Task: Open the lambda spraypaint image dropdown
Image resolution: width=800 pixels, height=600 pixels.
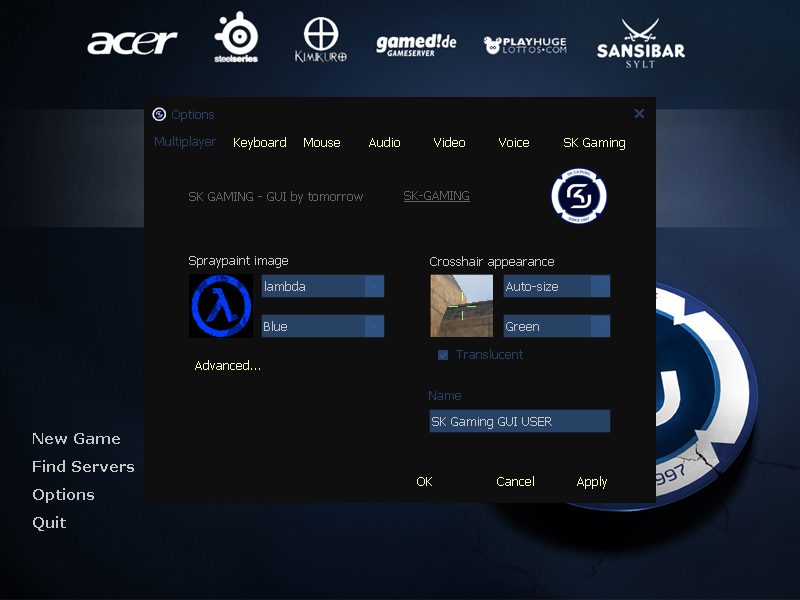Action: [322, 287]
